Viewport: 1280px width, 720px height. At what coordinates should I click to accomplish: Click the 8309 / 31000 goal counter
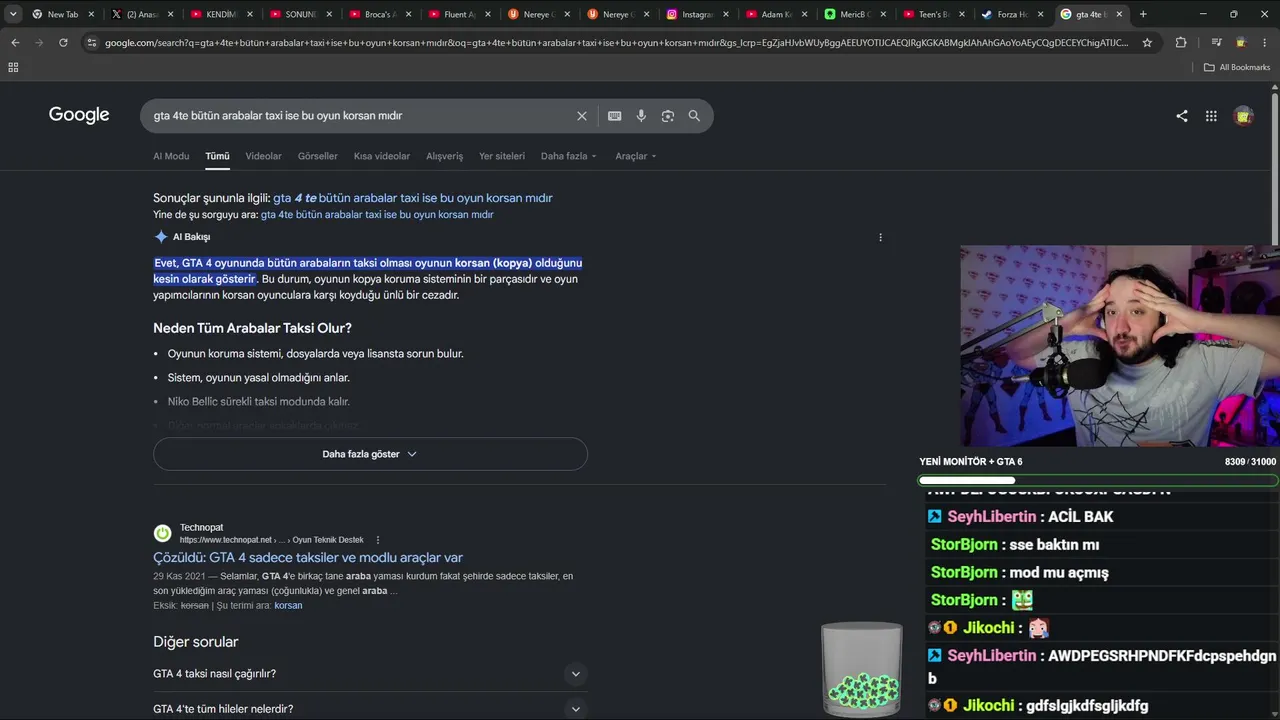[x=1250, y=462]
